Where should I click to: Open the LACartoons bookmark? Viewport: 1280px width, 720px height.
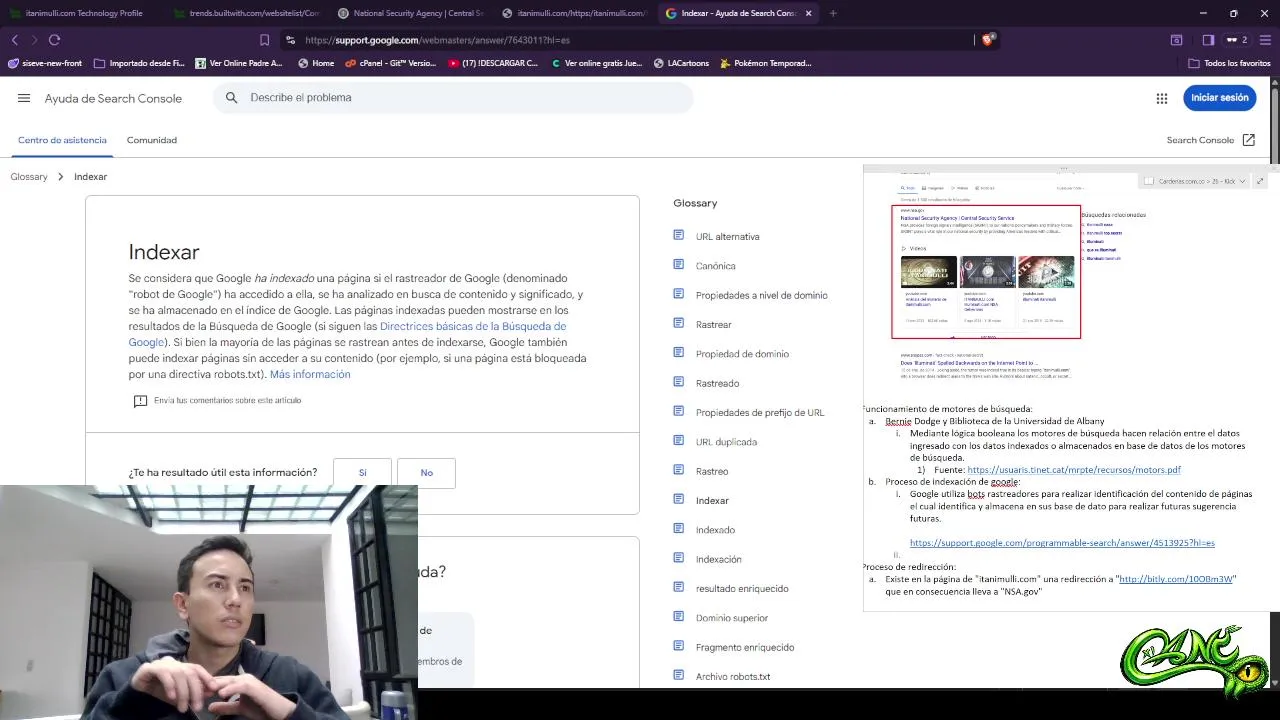tap(681, 63)
